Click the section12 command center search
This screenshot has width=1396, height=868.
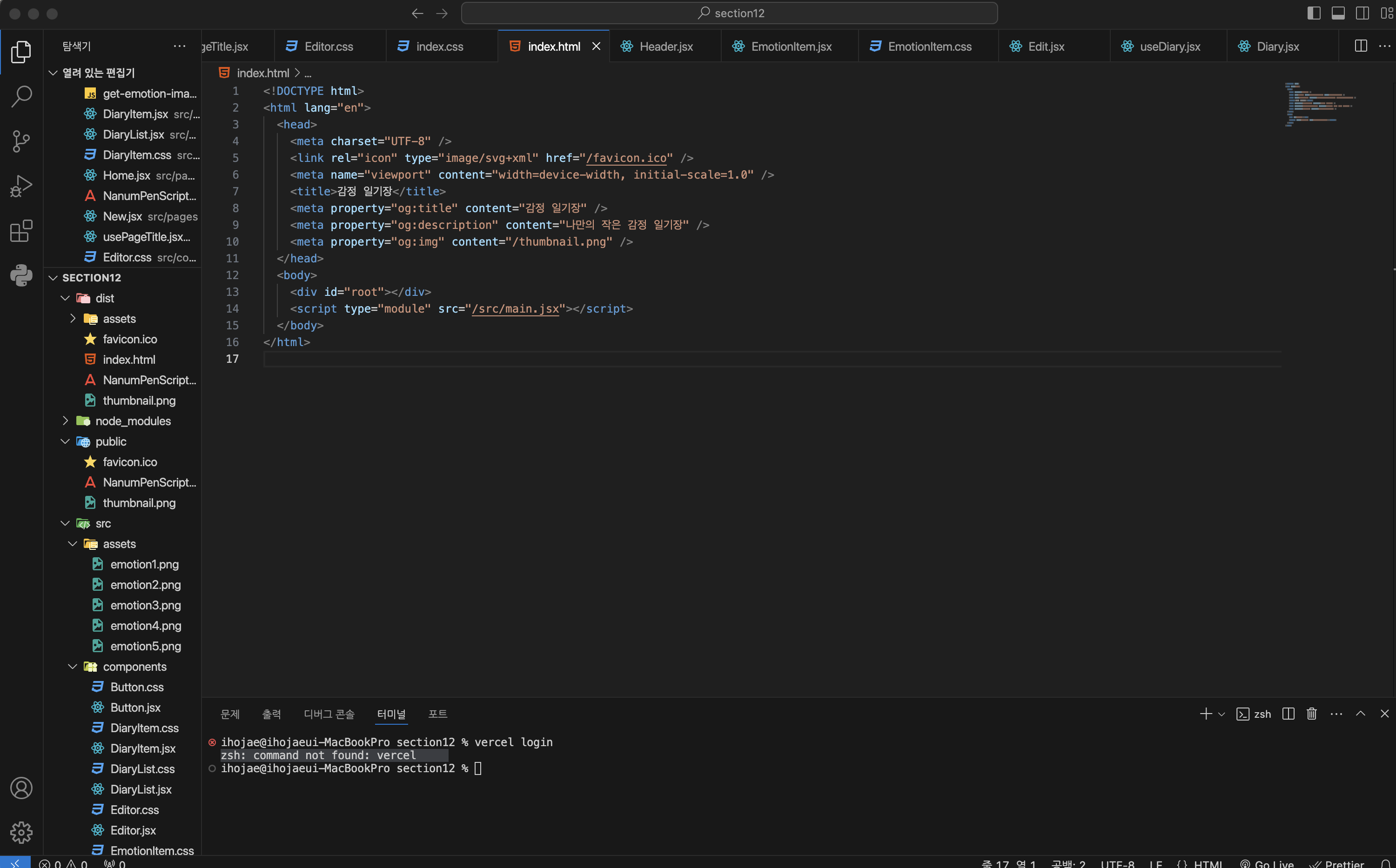tap(729, 13)
